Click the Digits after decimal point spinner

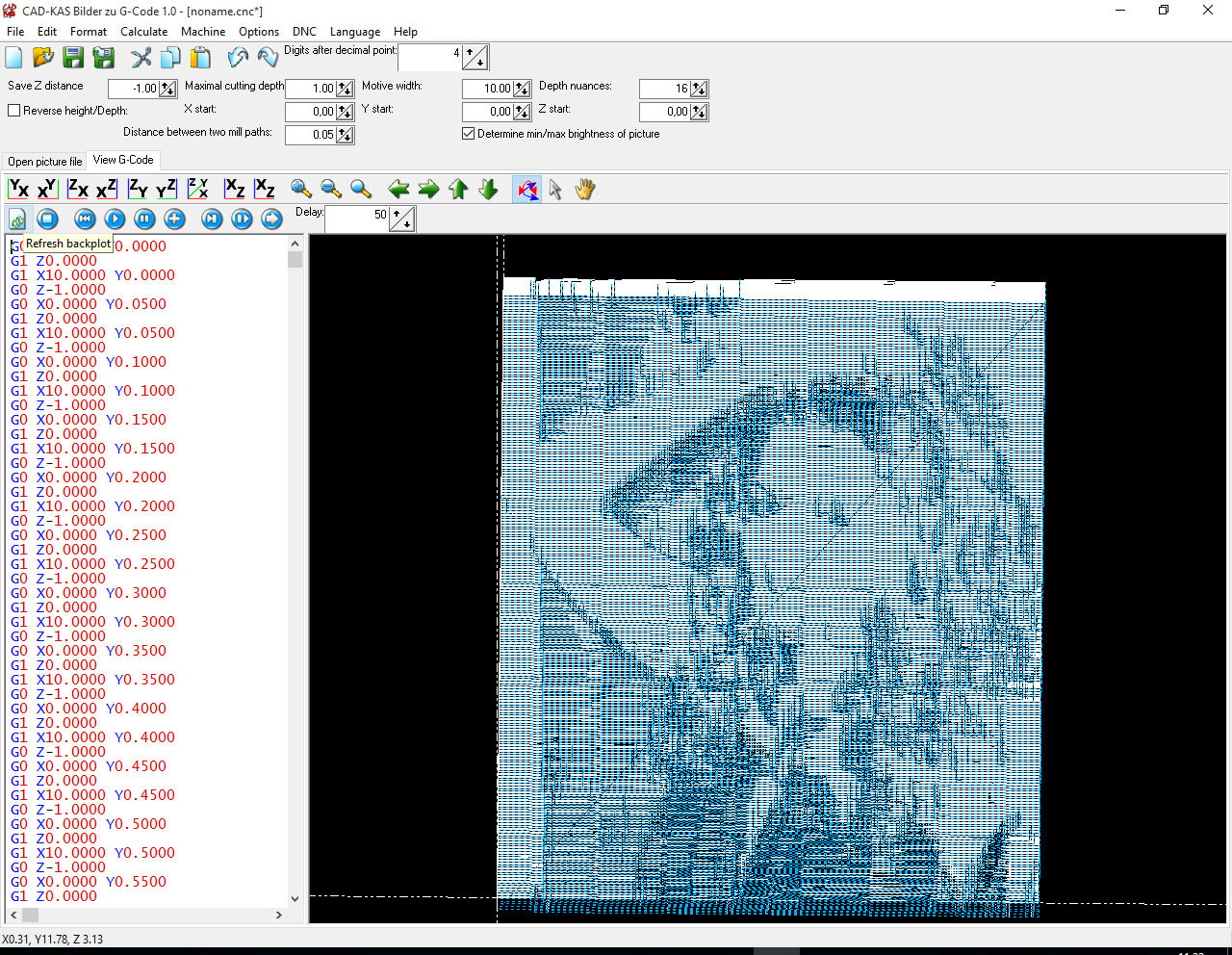[x=475, y=58]
